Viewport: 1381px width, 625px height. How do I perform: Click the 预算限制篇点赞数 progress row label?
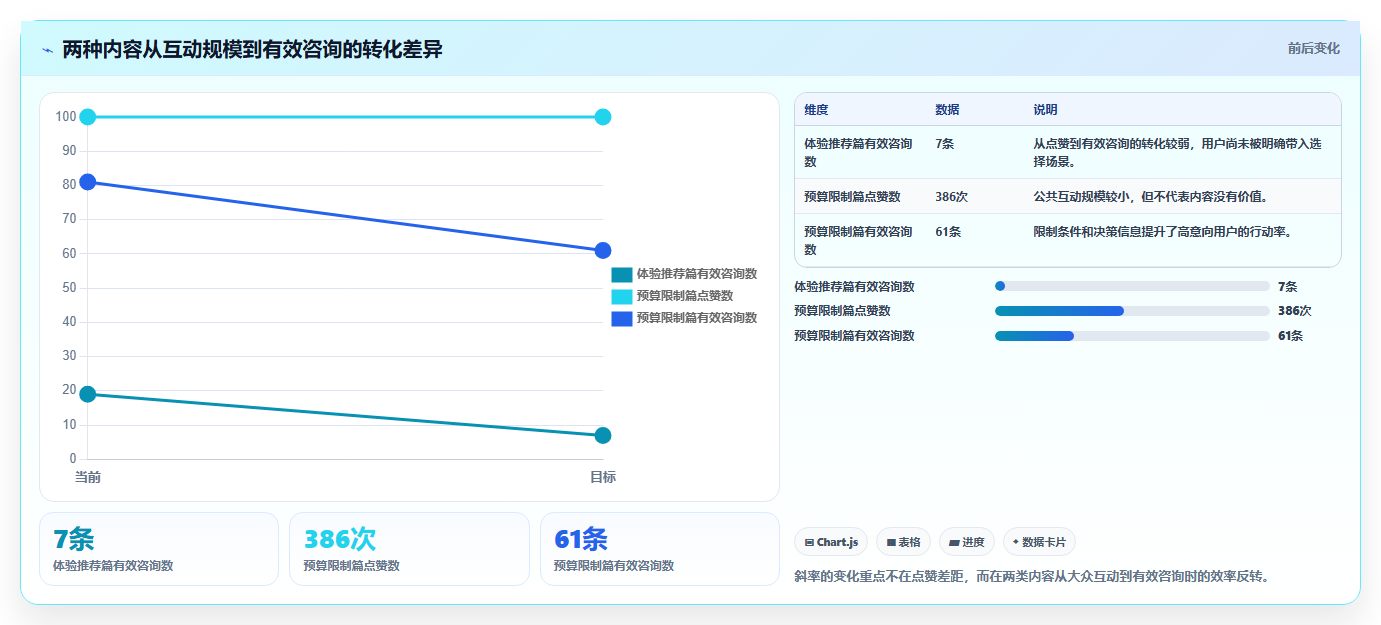(842, 311)
